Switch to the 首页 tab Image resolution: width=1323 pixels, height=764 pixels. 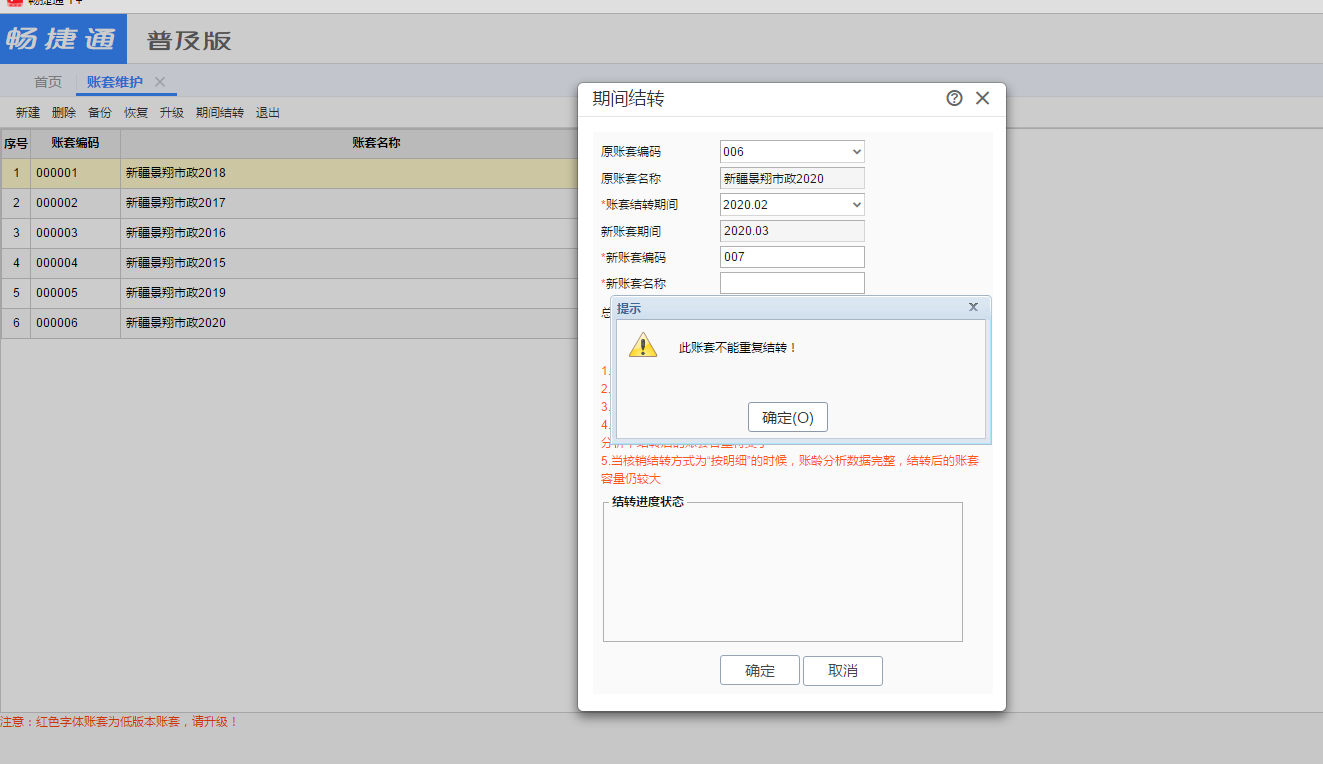48,82
